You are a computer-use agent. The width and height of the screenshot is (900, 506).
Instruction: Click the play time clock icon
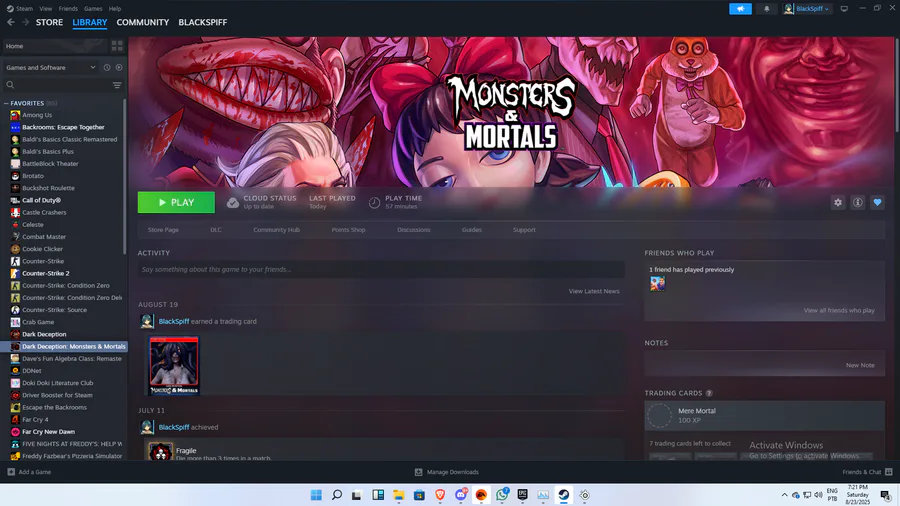pyautogui.click(x=374, y=203)
